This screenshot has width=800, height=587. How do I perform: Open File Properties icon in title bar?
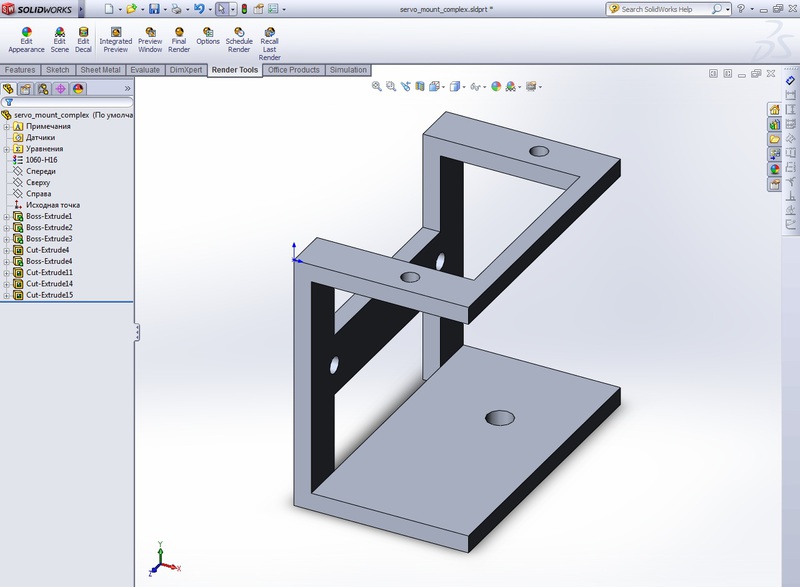point(259,9)
